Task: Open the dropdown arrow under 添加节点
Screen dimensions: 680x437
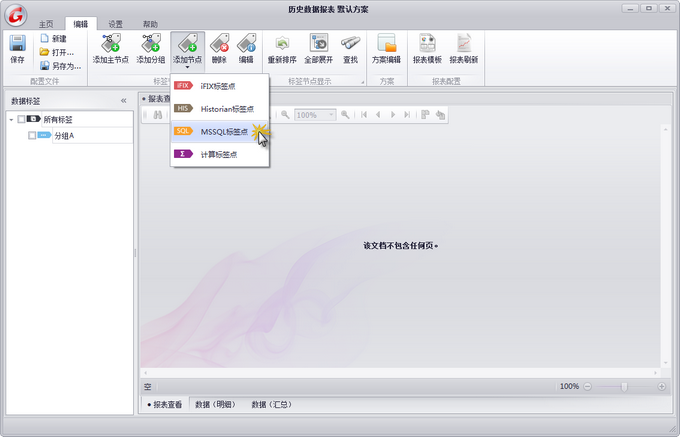Action: point(187,67)
